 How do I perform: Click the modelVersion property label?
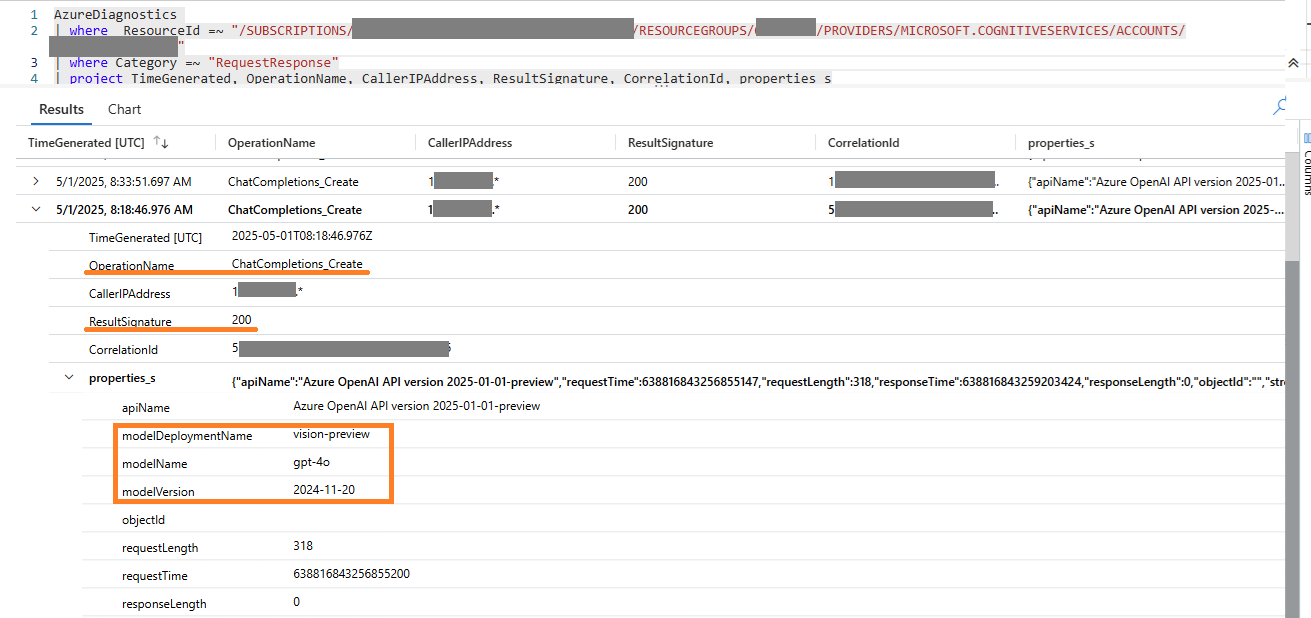click(x=158, y=492)
